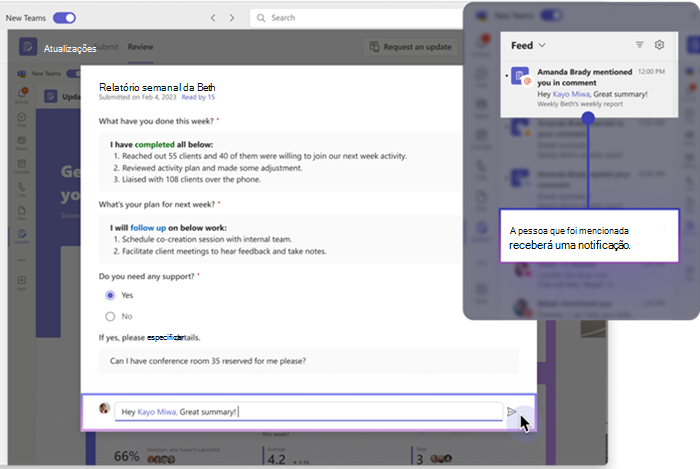Click "Weekly Beth's weekly report" feed subtitle
The height and width of the screenshot is (469, 700).
point(580,104)
